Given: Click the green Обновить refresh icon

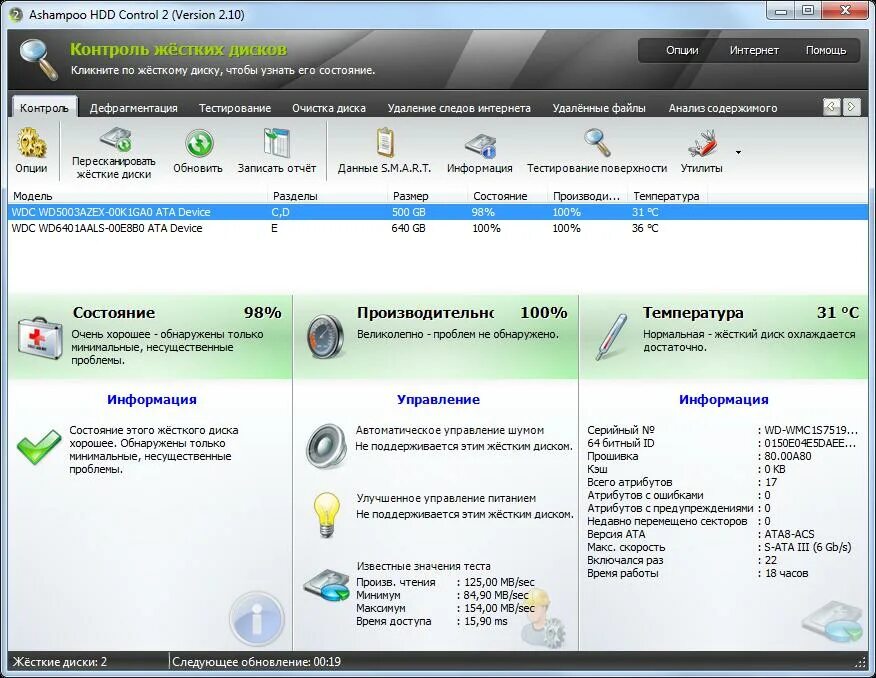Looking at the screenshot, I should 198,143.
